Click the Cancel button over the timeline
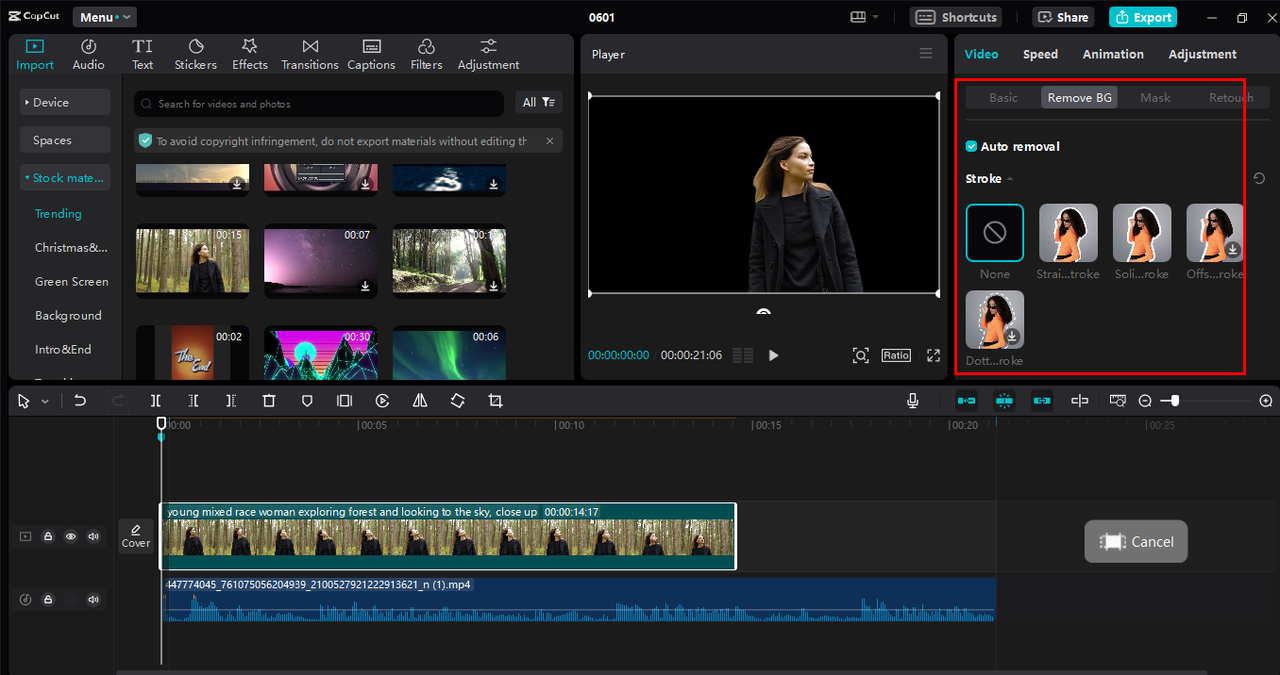 pos(1136,542)
